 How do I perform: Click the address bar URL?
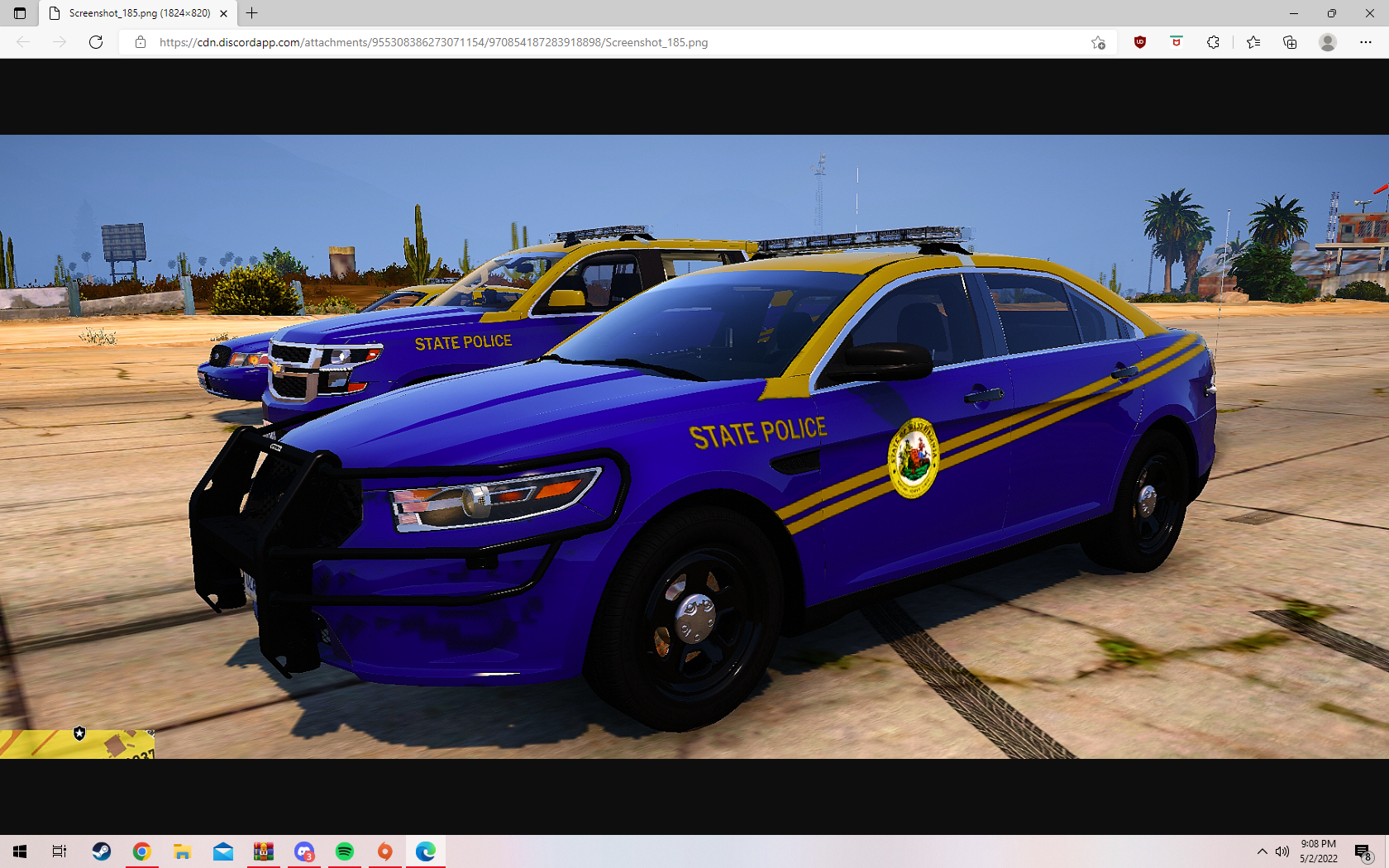coord(433,42)
